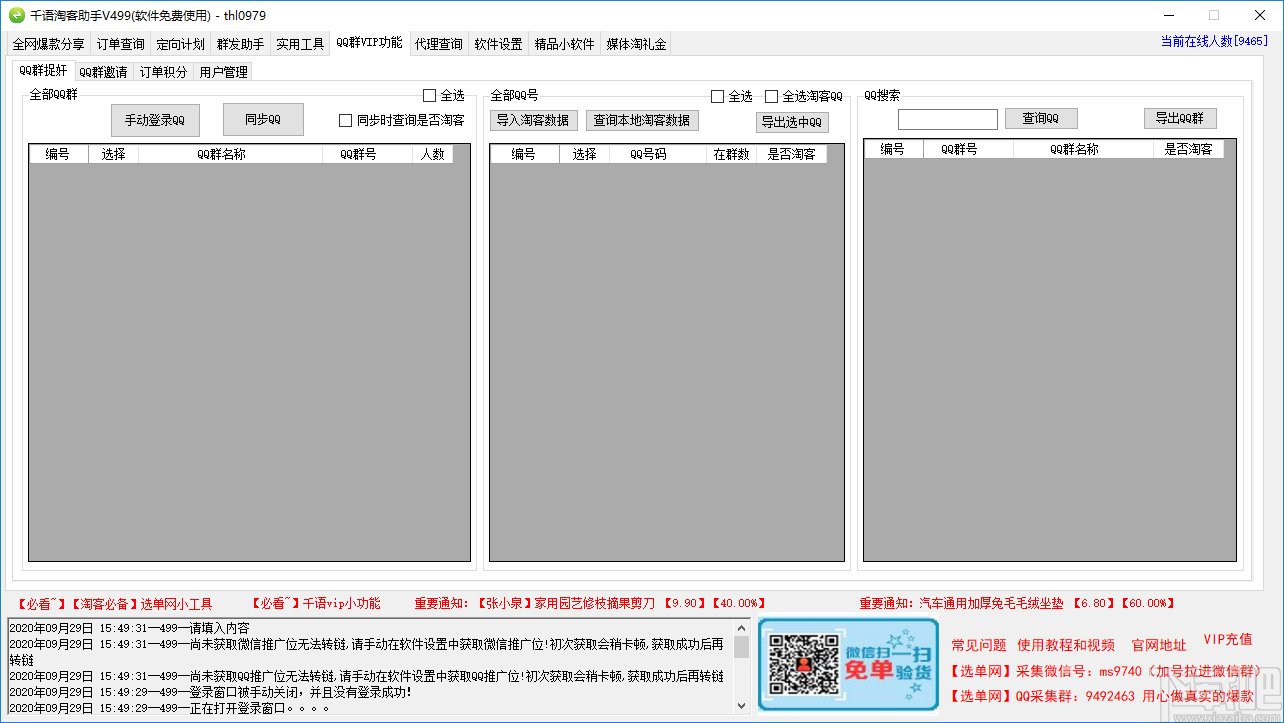Screen dimensions: 1284x723
Task: Click 是否淘客 header in QQ搜索 table
Action: point(1188,149)
